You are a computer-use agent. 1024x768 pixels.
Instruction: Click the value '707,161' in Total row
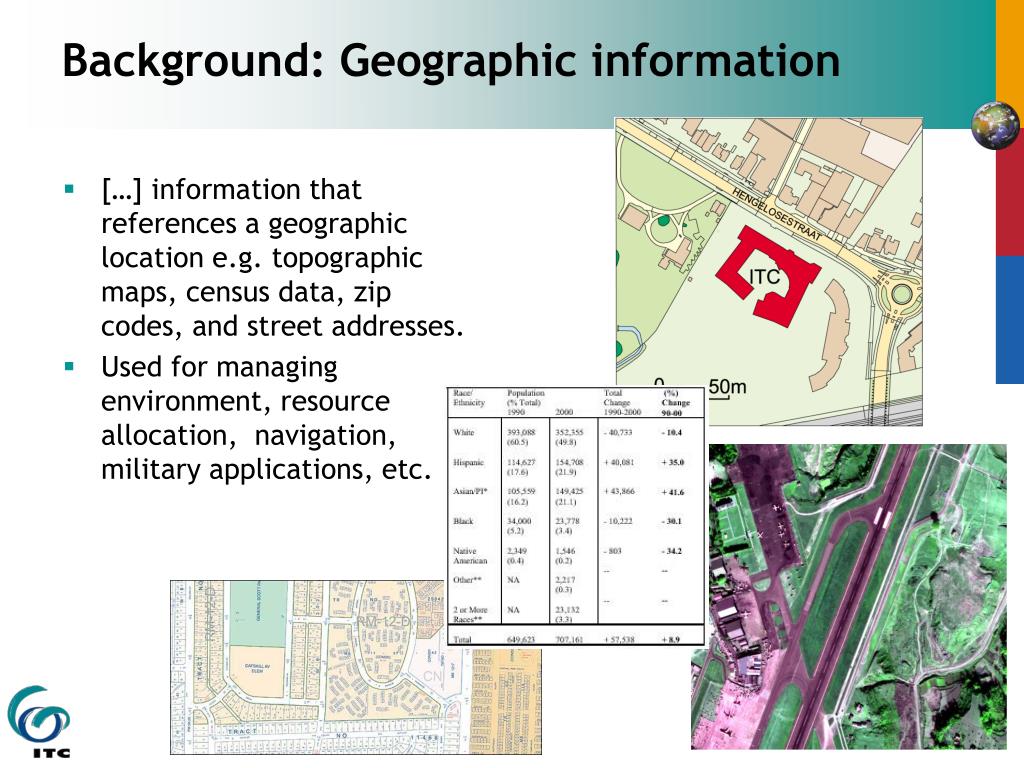[x=568, y=639]
